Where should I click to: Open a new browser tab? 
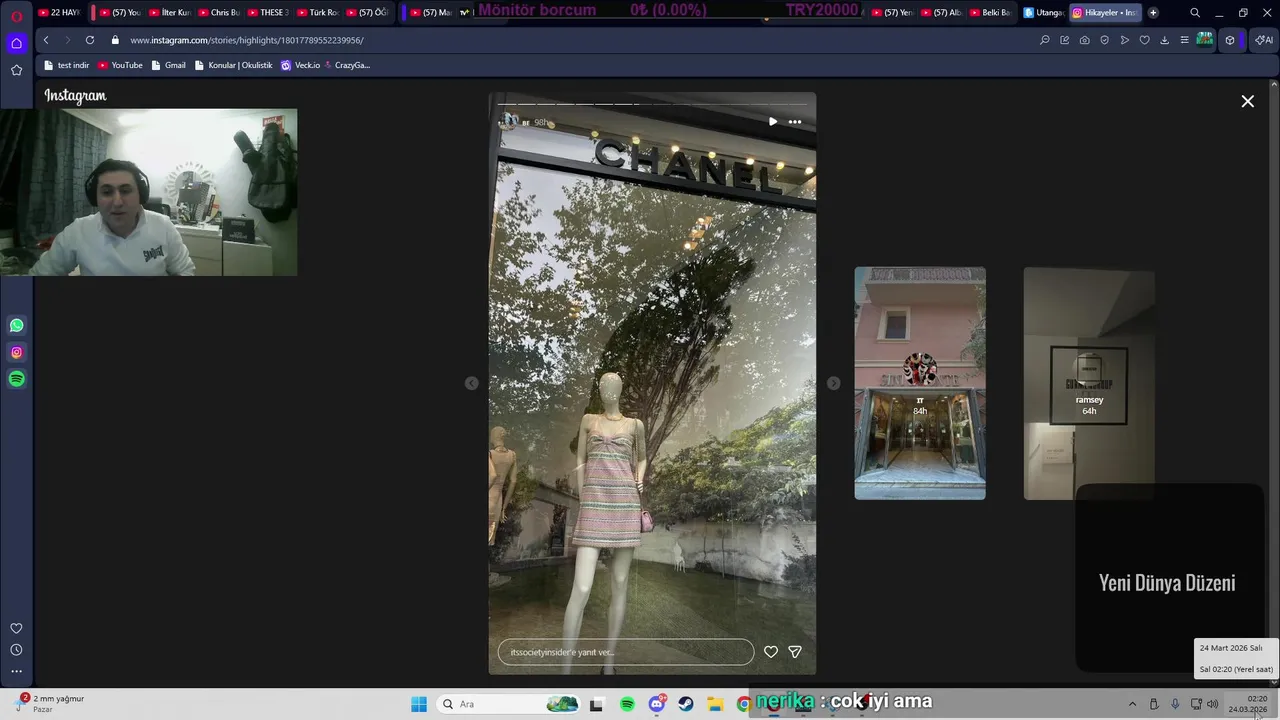1153,13
